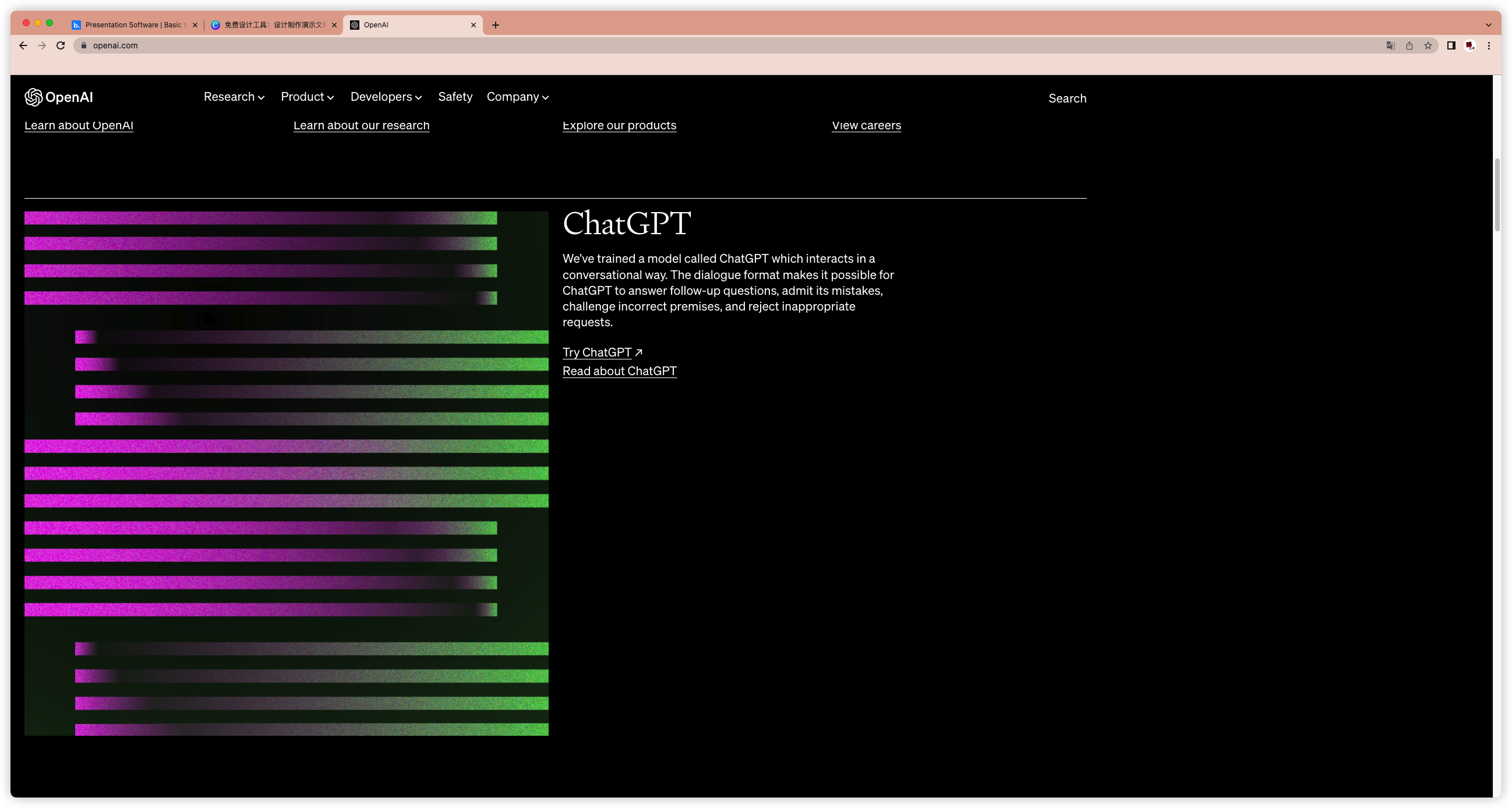Open the Safety page from the nav
The height and width of the screenshot is (808, 1512).
(x=455, y=97)
